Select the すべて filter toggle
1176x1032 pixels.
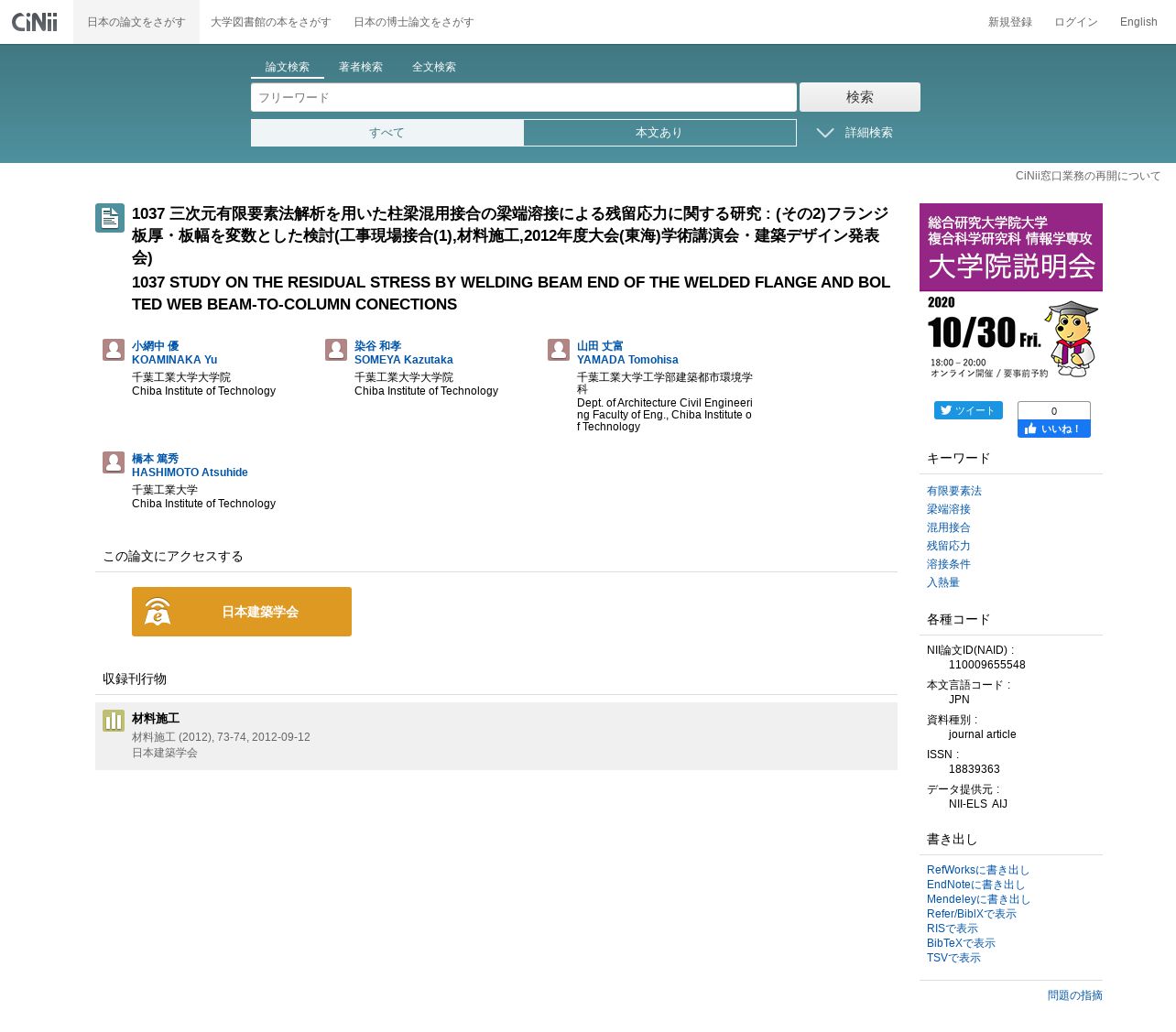point(387,133)
